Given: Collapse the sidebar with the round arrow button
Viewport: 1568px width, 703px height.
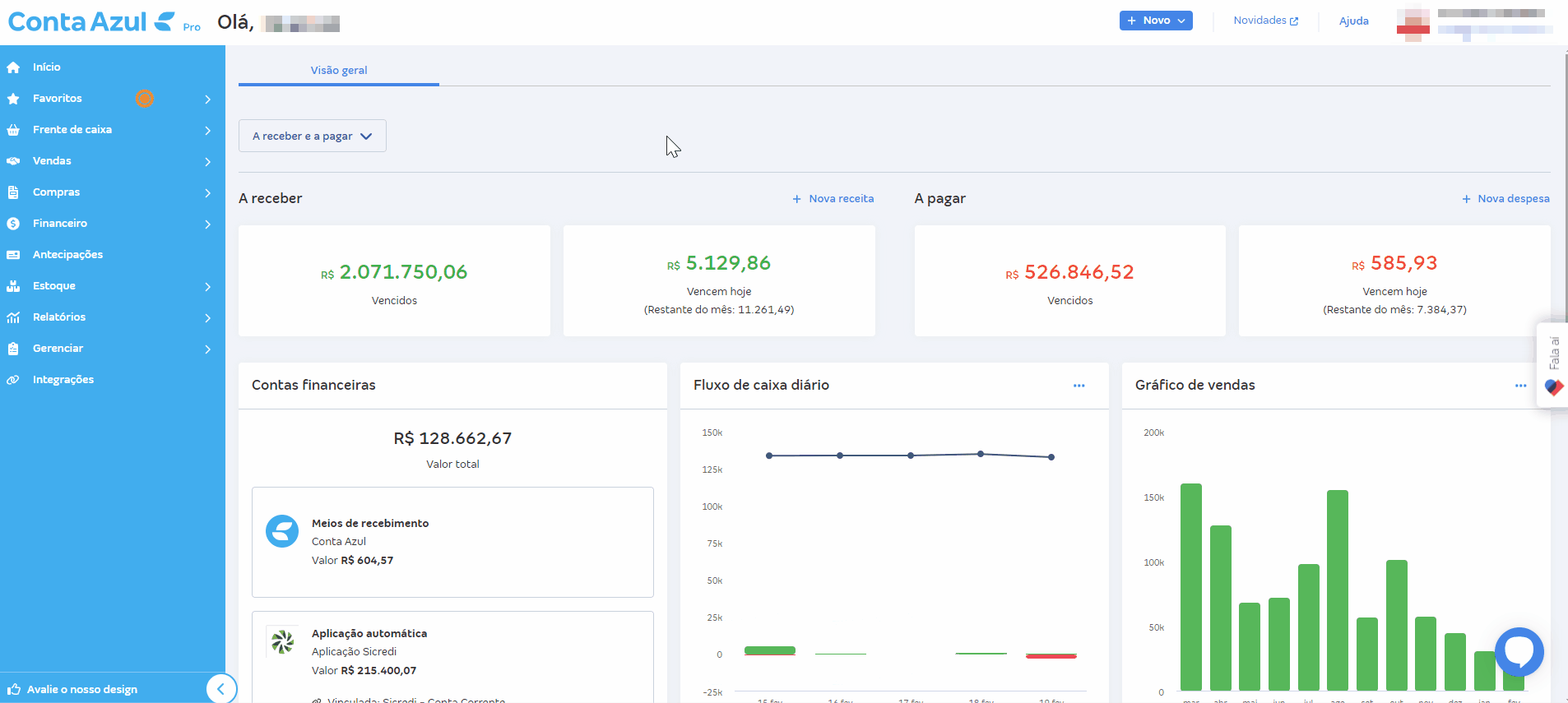Looking at the screenshot, I should tap(221, 689).
